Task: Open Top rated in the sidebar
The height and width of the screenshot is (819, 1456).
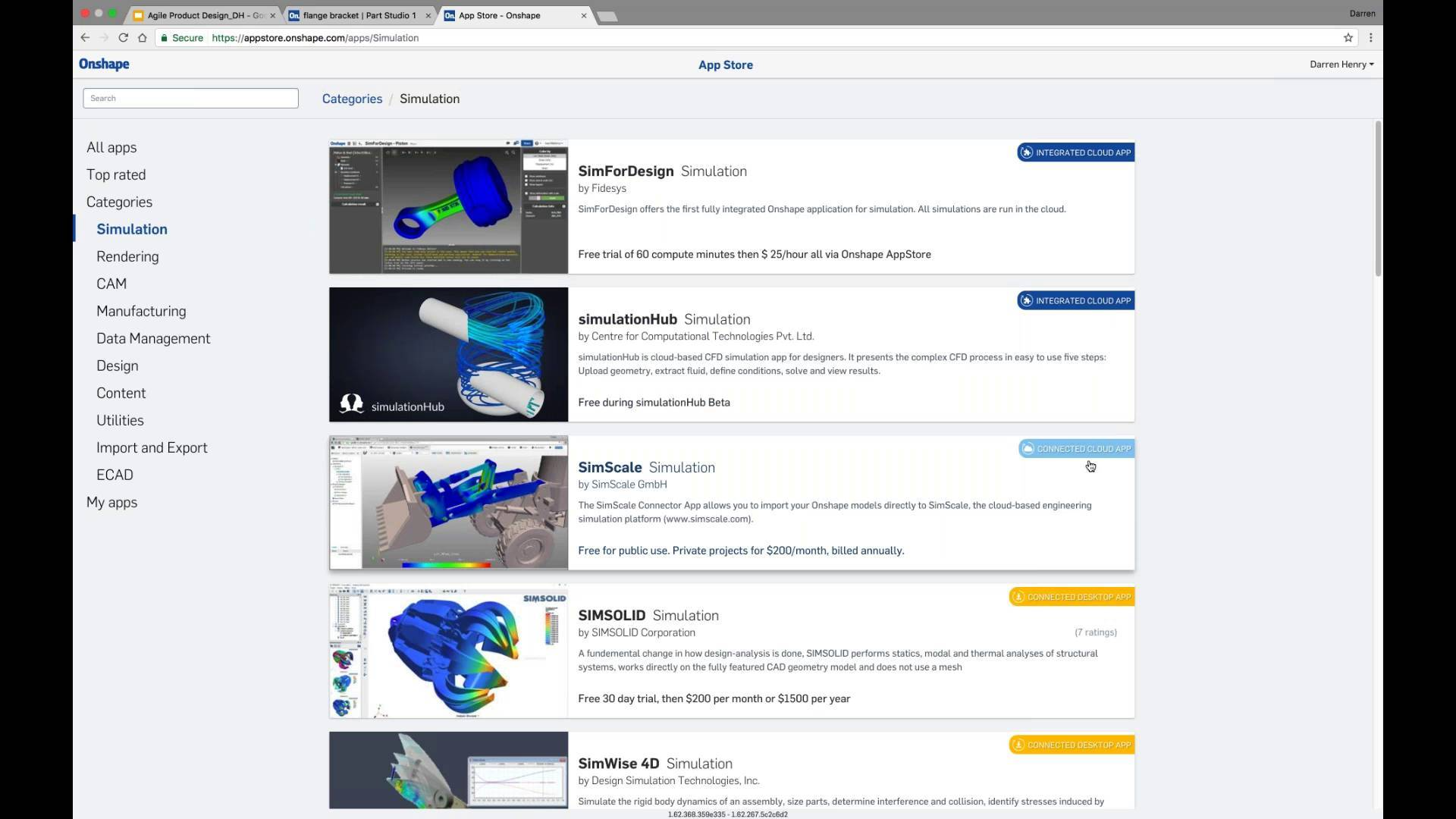Action: pyautogui.click(x=116, y=175)
